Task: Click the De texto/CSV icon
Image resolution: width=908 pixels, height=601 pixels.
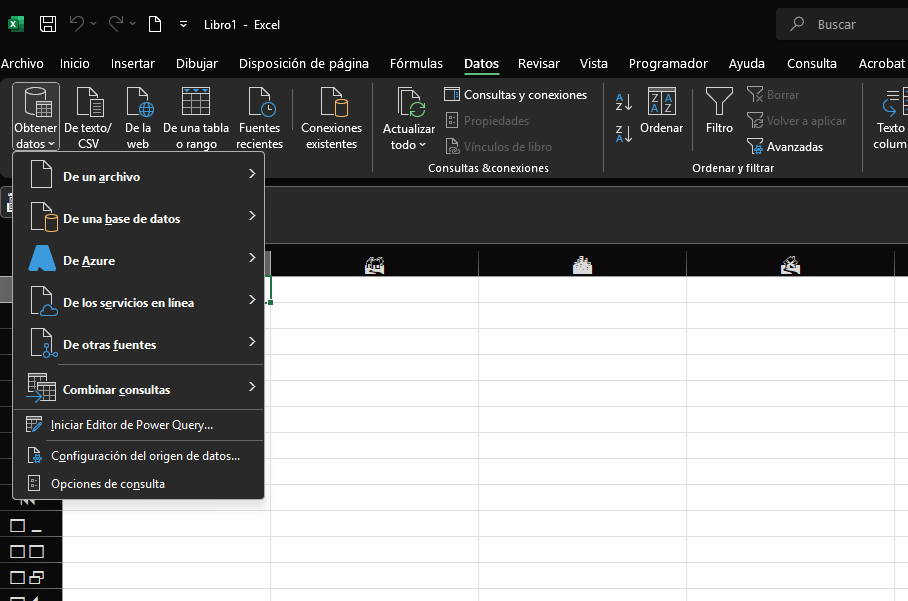Action: [88, 103]
